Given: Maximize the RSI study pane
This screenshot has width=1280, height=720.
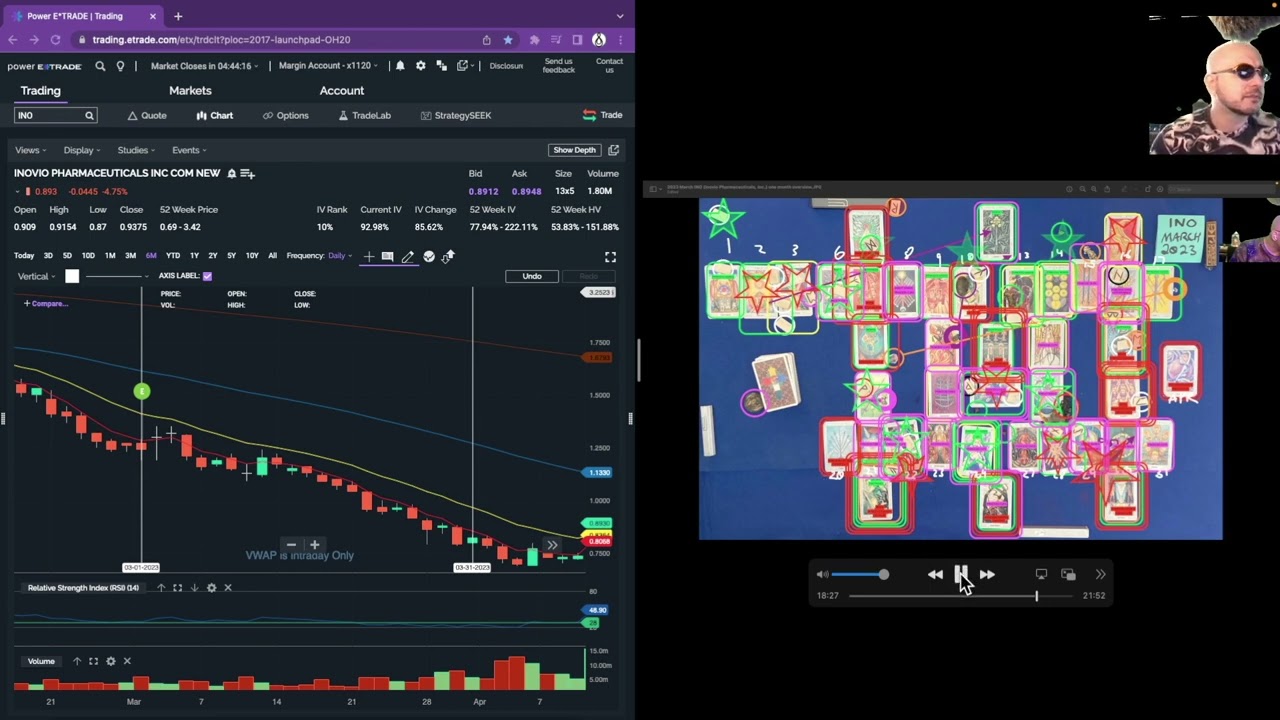Looking at the screenshot, I should [x=177, y=588].
